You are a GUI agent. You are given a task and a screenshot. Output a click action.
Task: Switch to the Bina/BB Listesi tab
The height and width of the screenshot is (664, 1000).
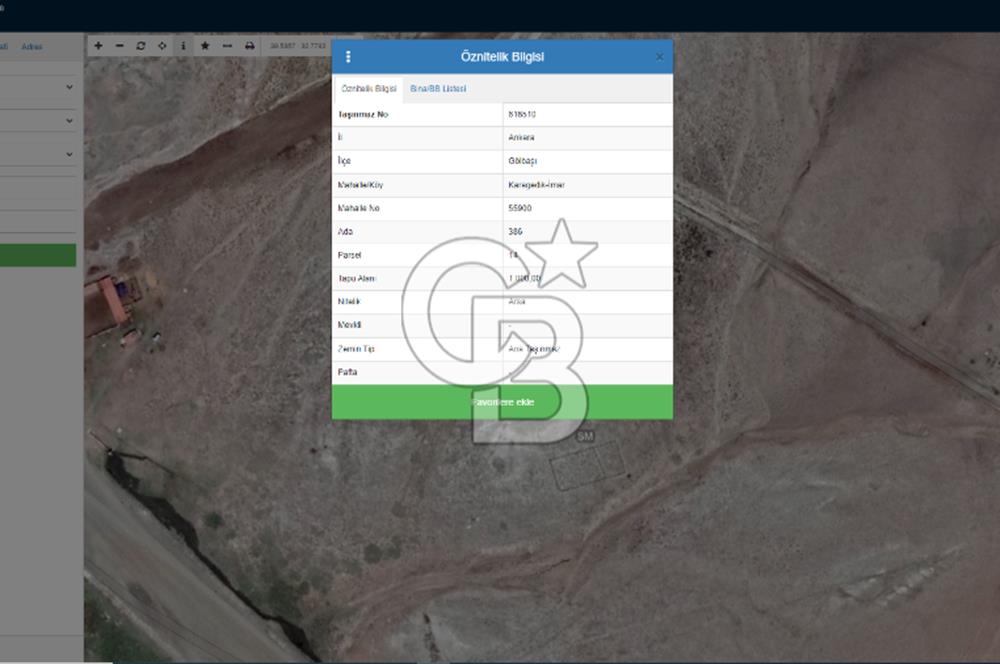coord(438,89)
